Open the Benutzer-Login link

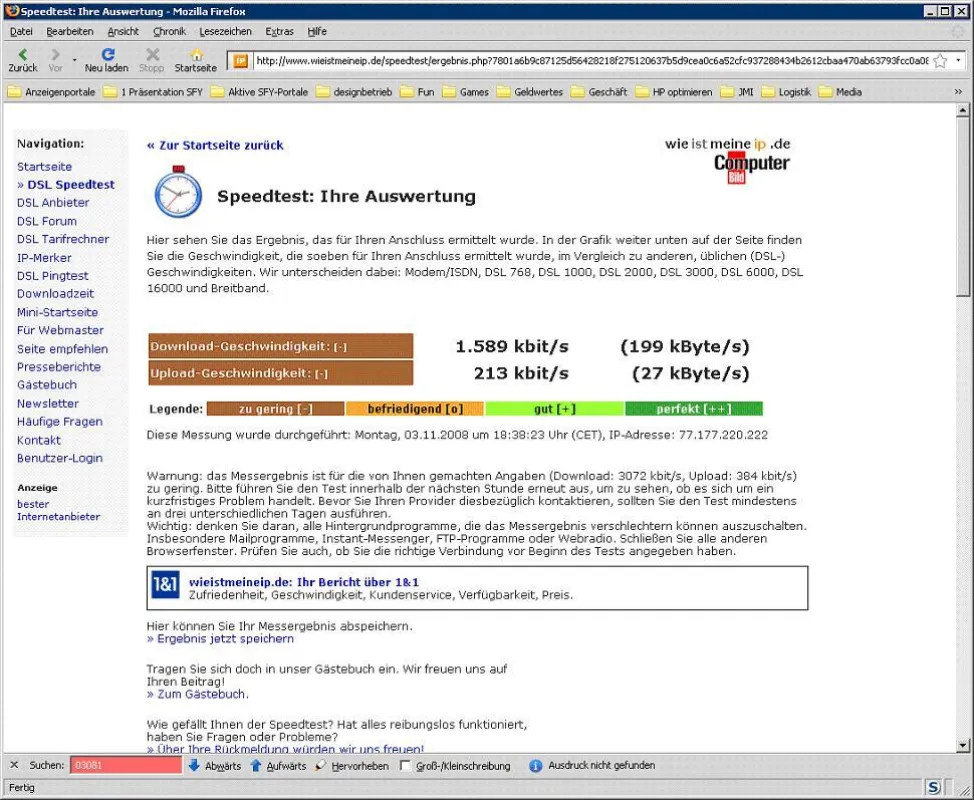(60, 458)
